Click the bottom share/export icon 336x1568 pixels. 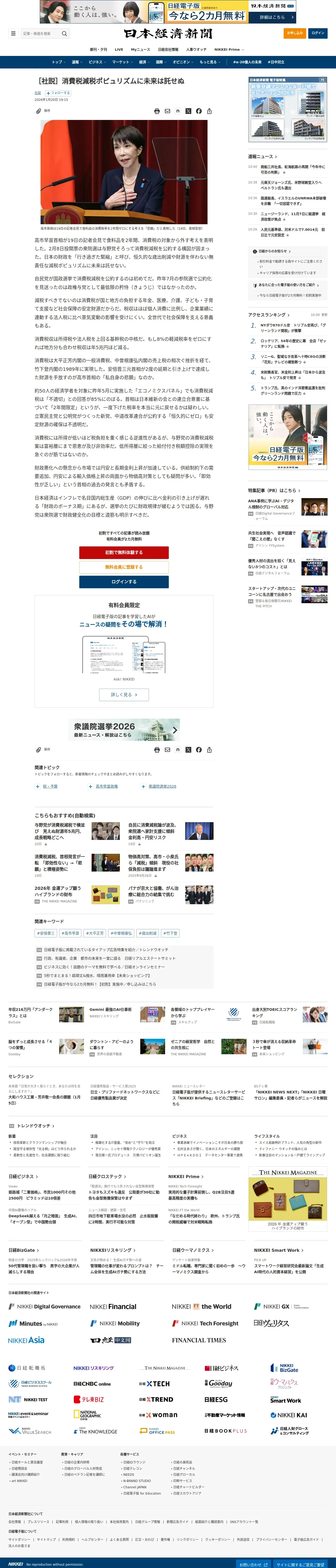209,750
